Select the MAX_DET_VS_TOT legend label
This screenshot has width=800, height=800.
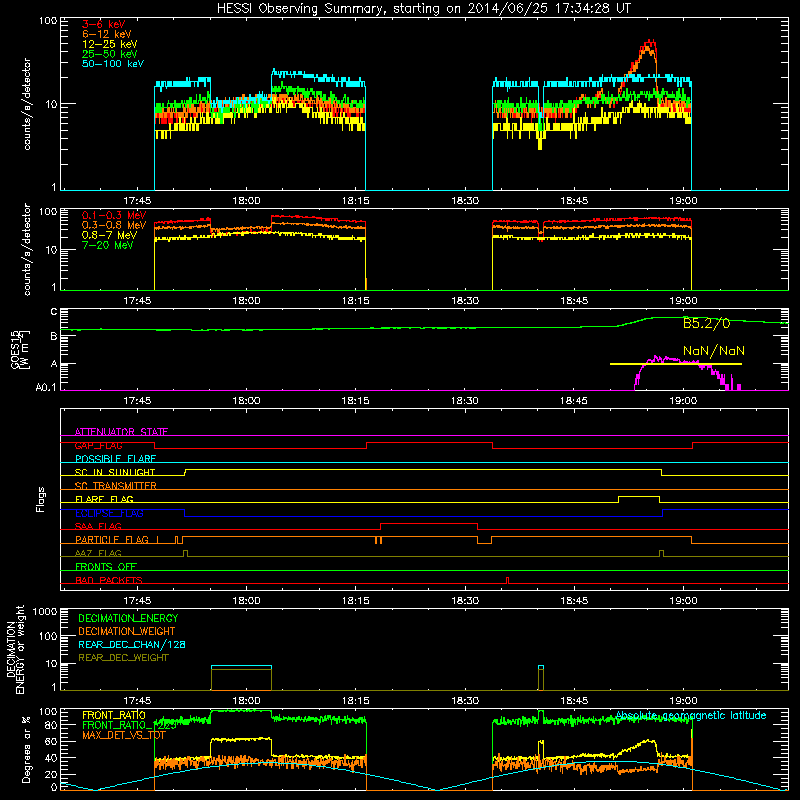(x=123, y=735)
